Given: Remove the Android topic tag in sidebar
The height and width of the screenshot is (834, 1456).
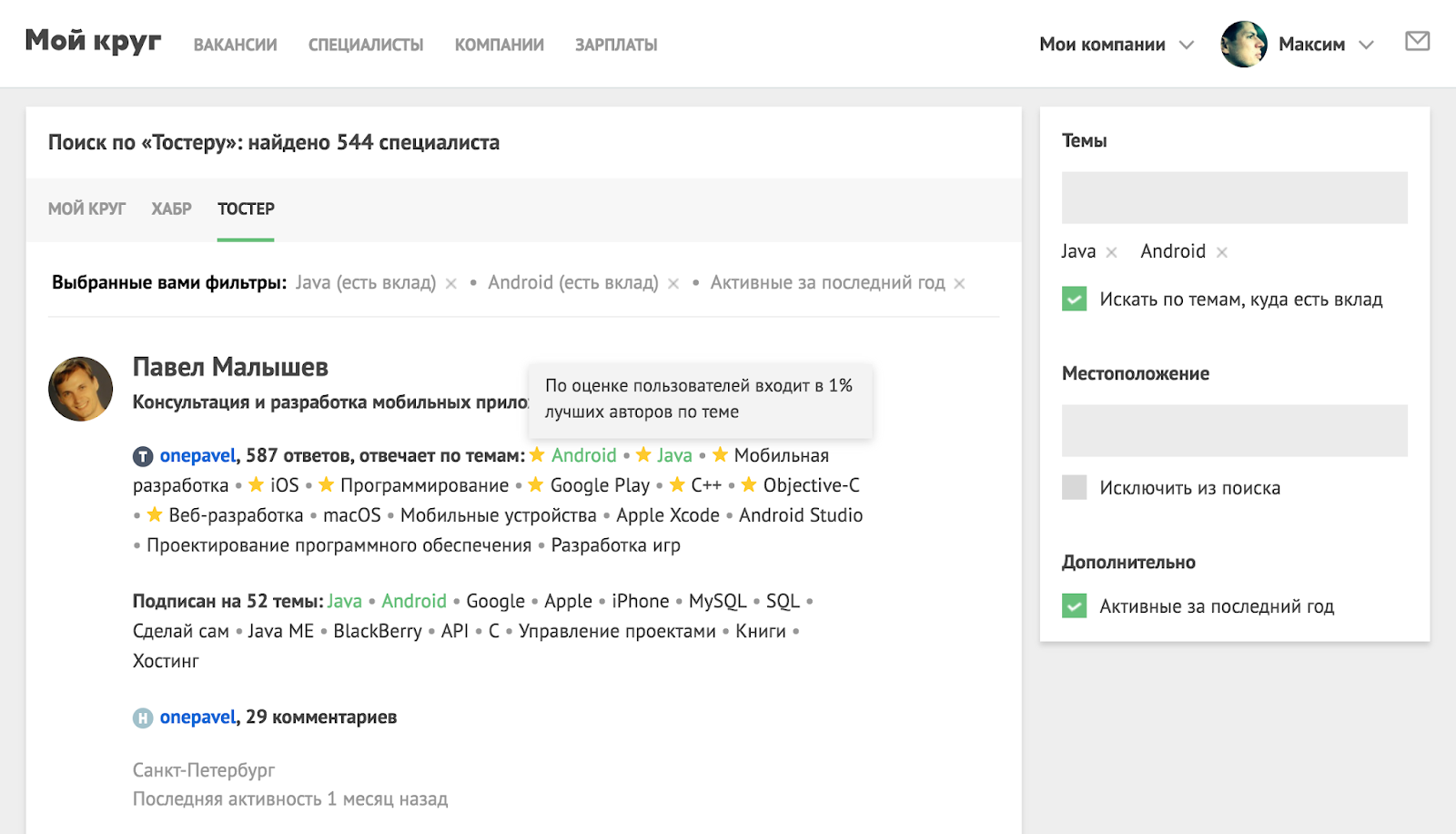Looking at the screenshot, I should click(x=1222, y=253).
